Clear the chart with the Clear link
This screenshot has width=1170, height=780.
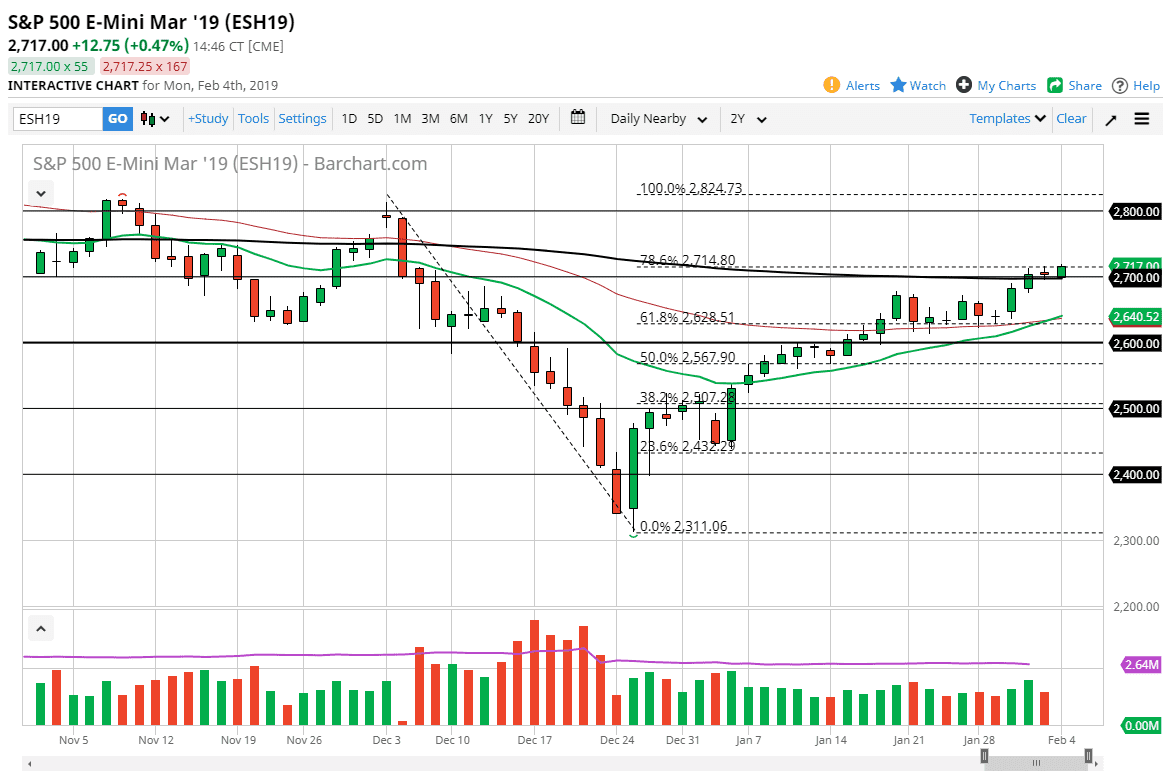[x=1071, y=118]
